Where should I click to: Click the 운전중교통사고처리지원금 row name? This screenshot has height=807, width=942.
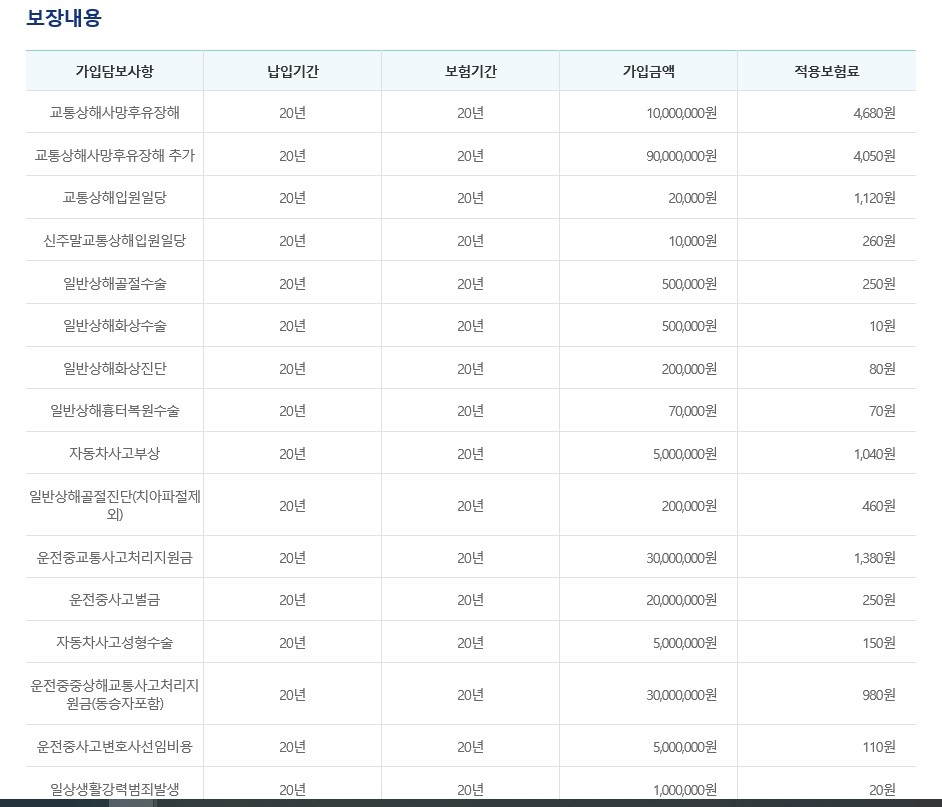click(x=114, y=558)
